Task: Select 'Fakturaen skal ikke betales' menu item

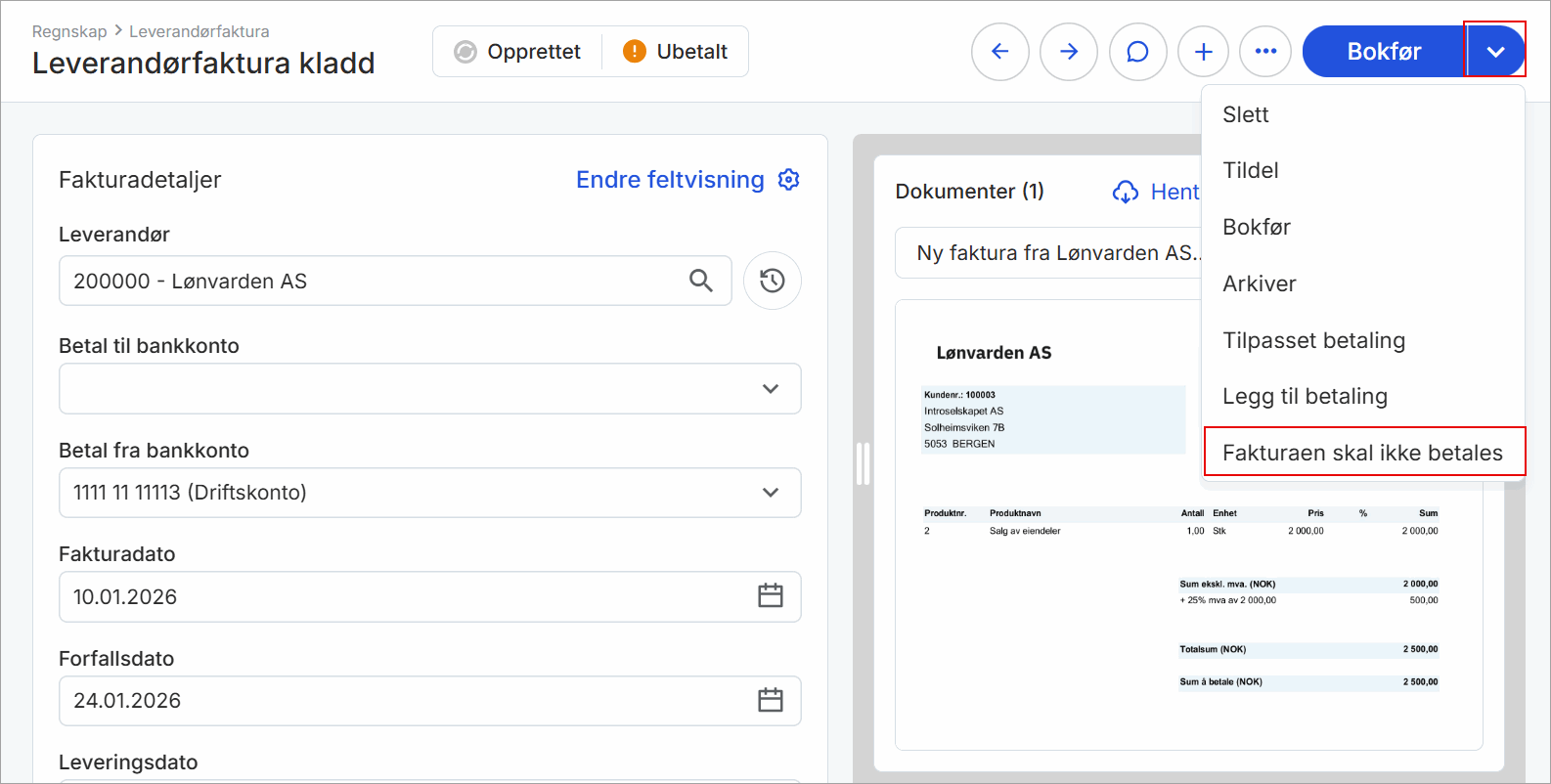Action: (1362, 453)
